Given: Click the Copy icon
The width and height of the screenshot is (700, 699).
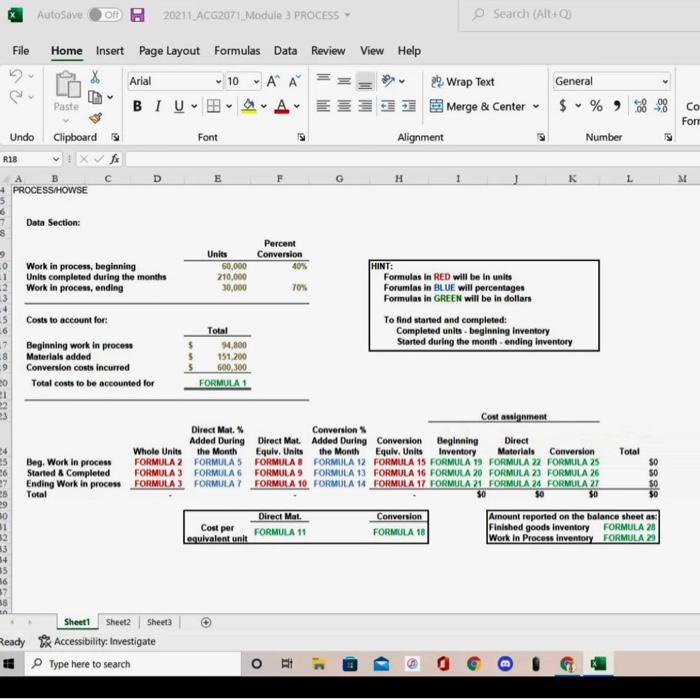Looking at the screenshot, I should pos(95,97).
